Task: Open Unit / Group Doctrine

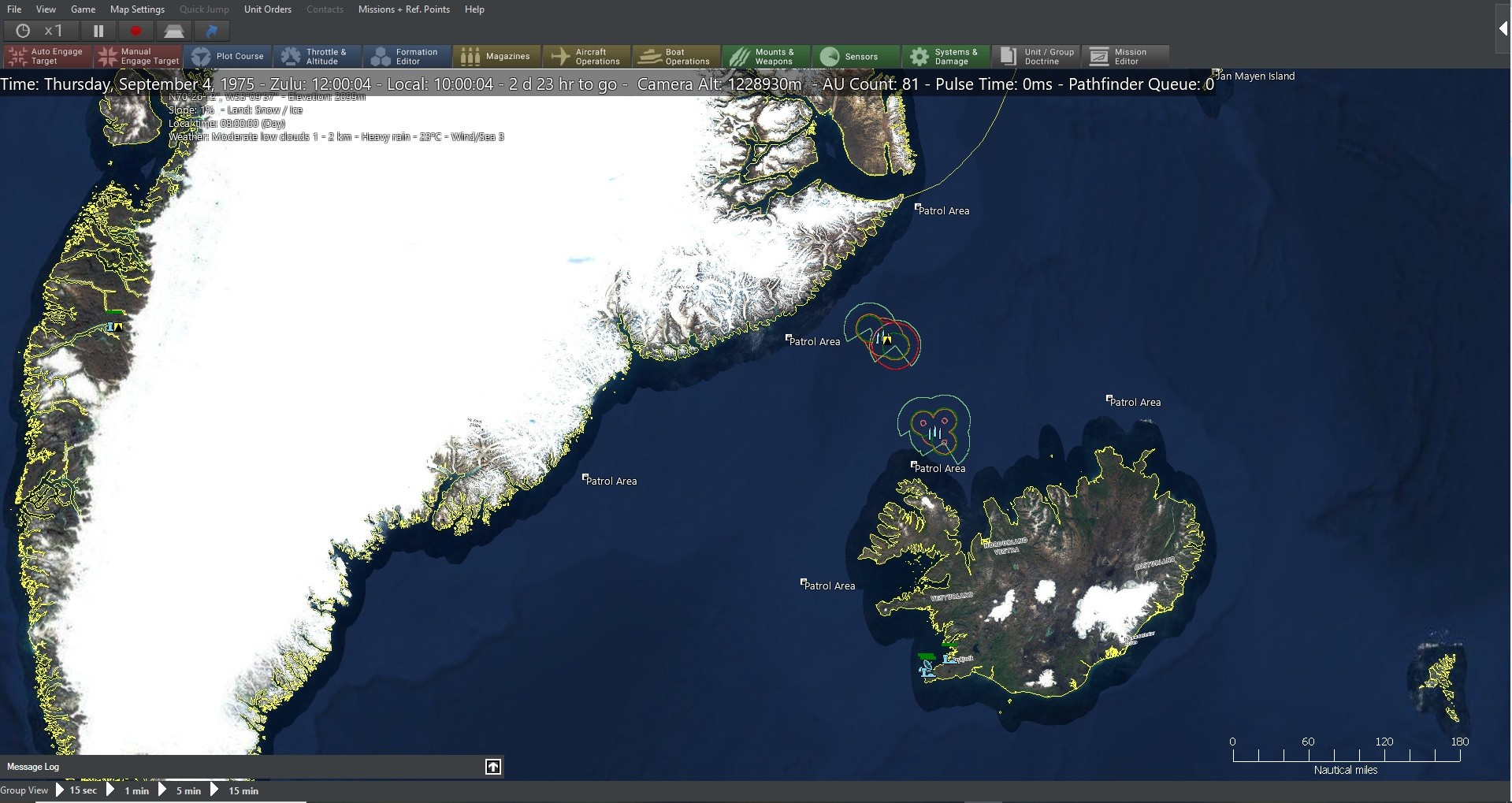Action: pyautogui.click(x=1035, y=56)
